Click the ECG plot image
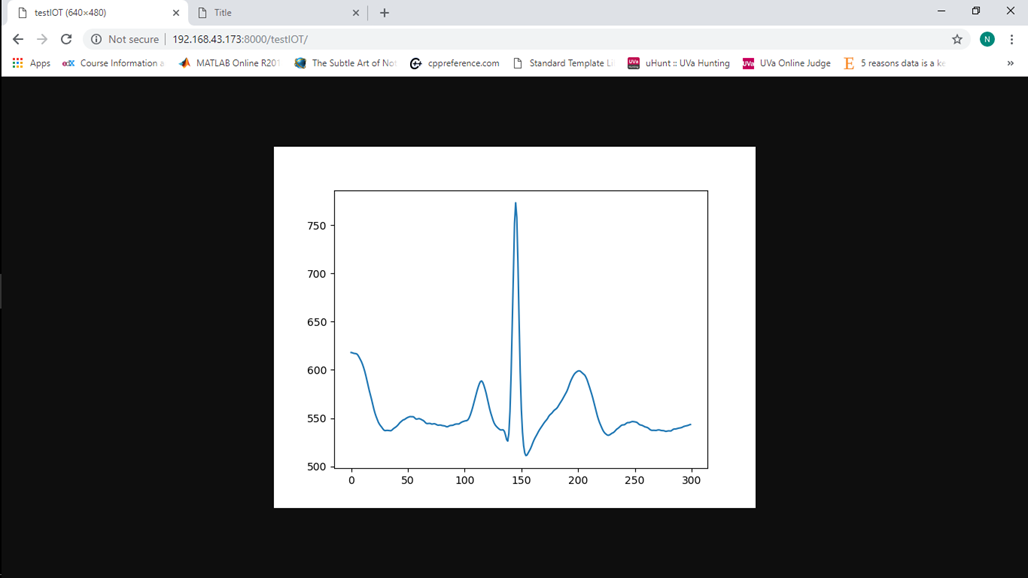This screenshot has height=578, width=1028. pos(515,327)
